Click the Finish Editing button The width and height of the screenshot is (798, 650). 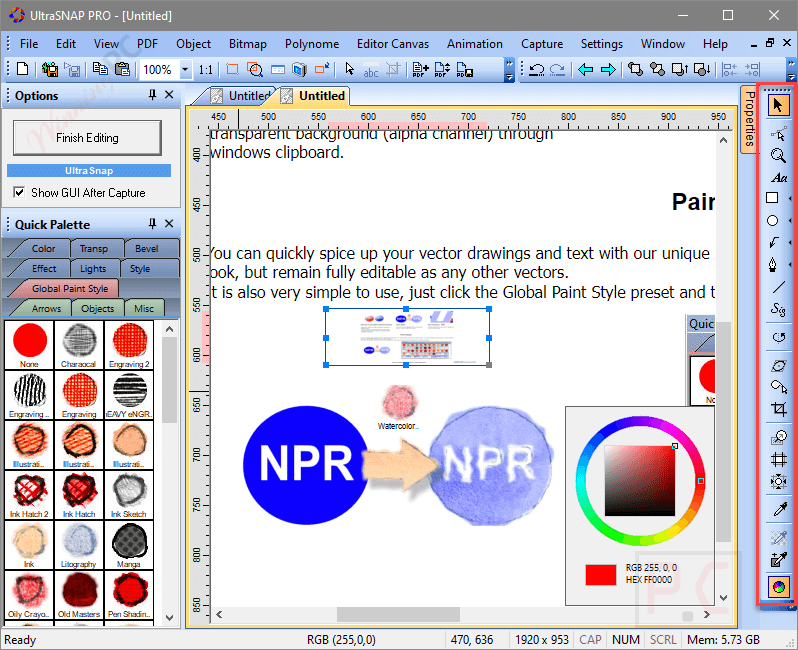pos(87,138)
